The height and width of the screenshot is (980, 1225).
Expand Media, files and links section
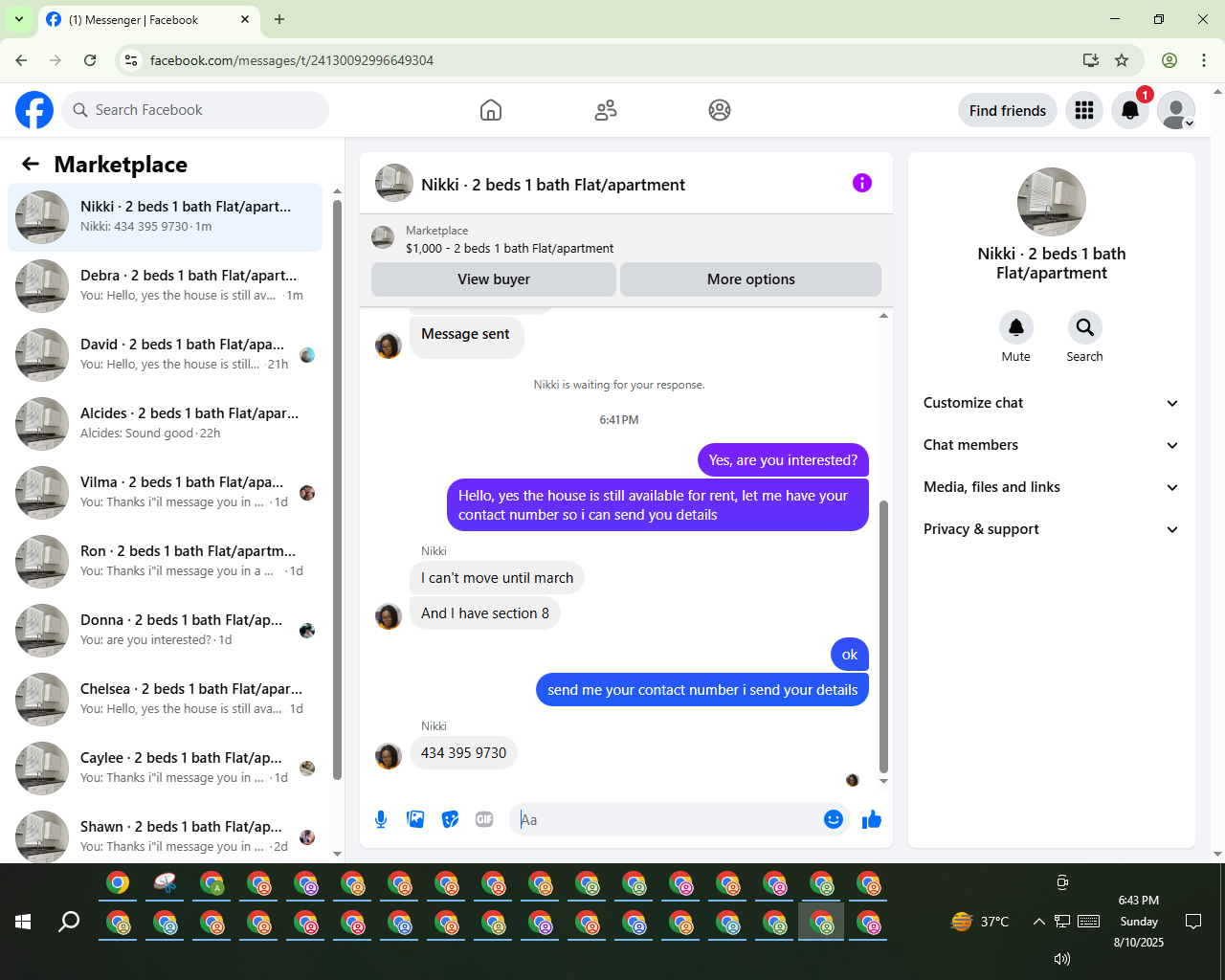point(1052,487)
